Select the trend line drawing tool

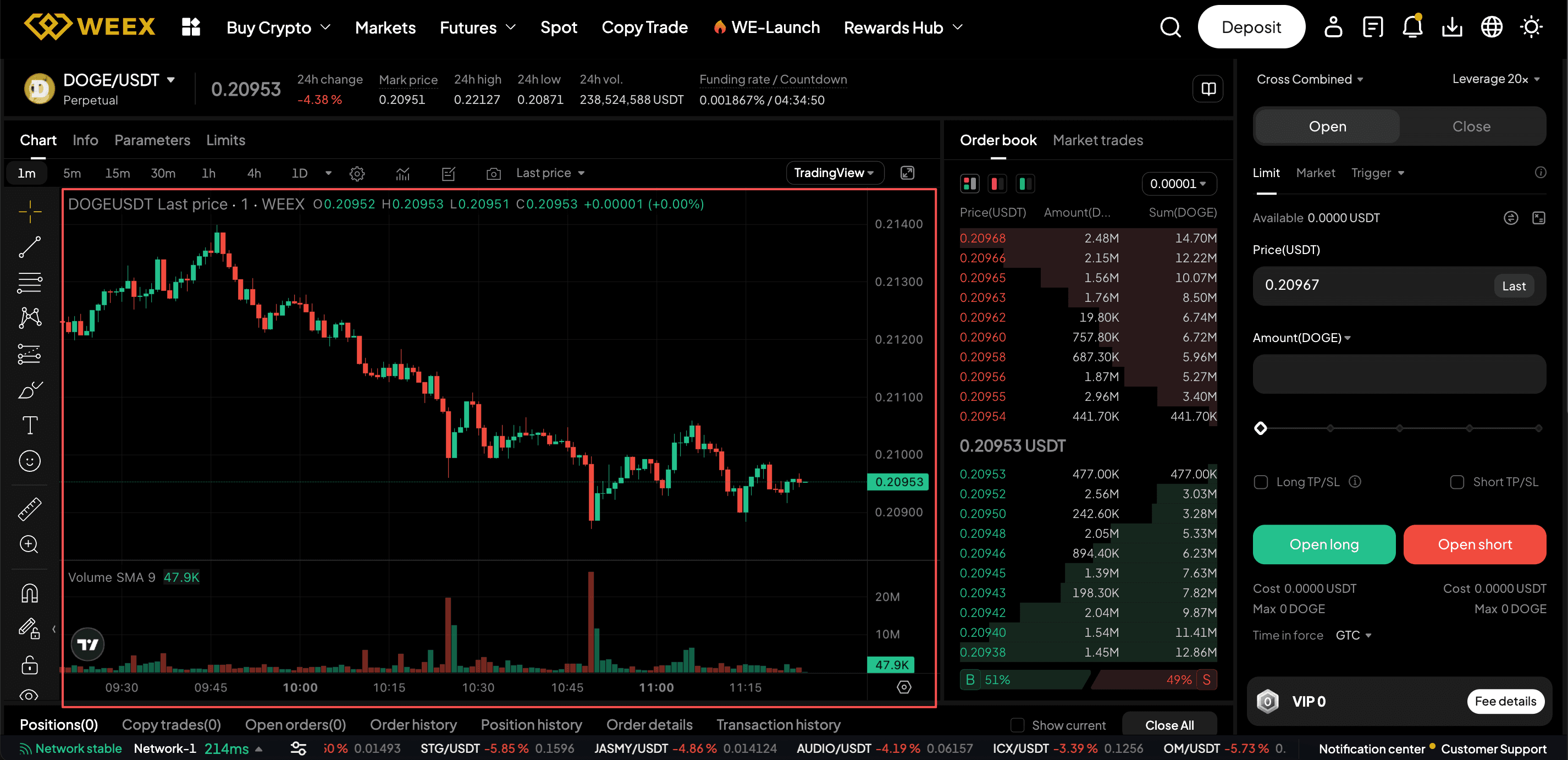tap(29, 247)
